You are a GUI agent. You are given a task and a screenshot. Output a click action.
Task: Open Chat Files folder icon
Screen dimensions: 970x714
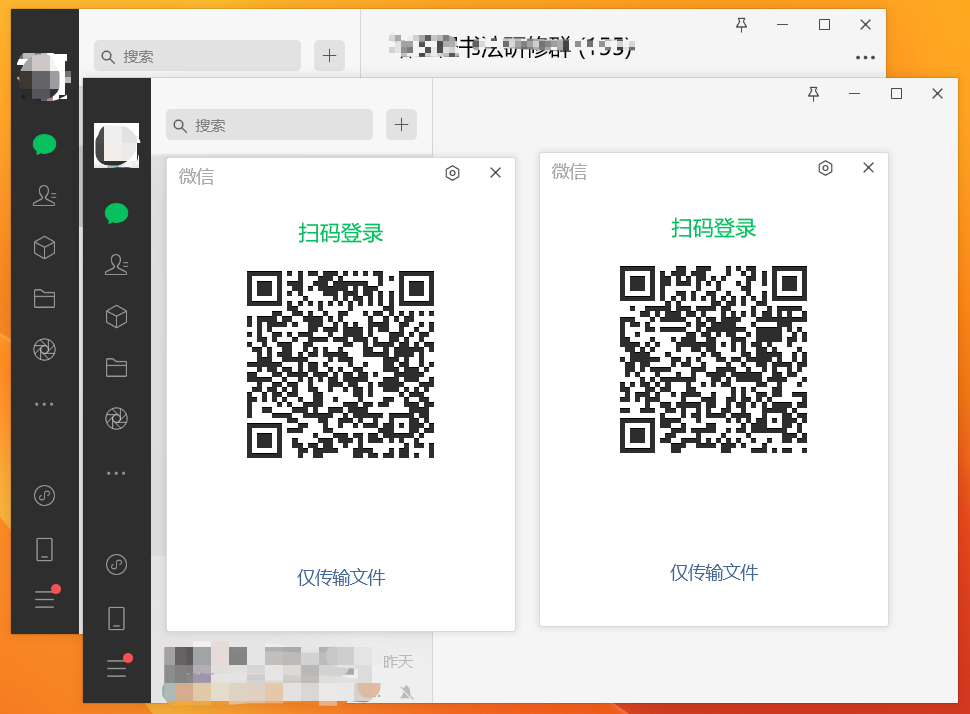(x=116, y=367)
